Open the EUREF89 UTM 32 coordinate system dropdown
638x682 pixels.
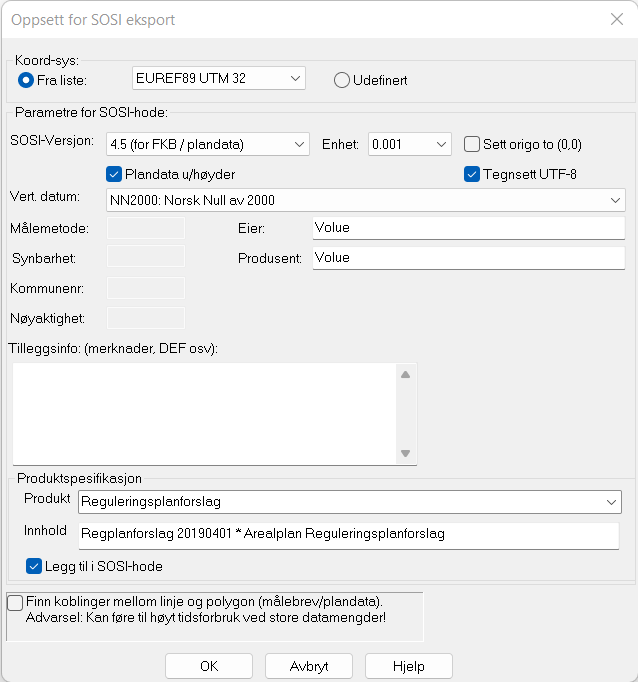218,78
